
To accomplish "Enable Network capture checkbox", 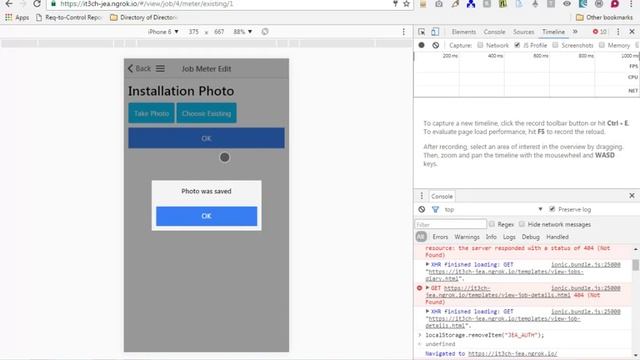I will 480,45.
